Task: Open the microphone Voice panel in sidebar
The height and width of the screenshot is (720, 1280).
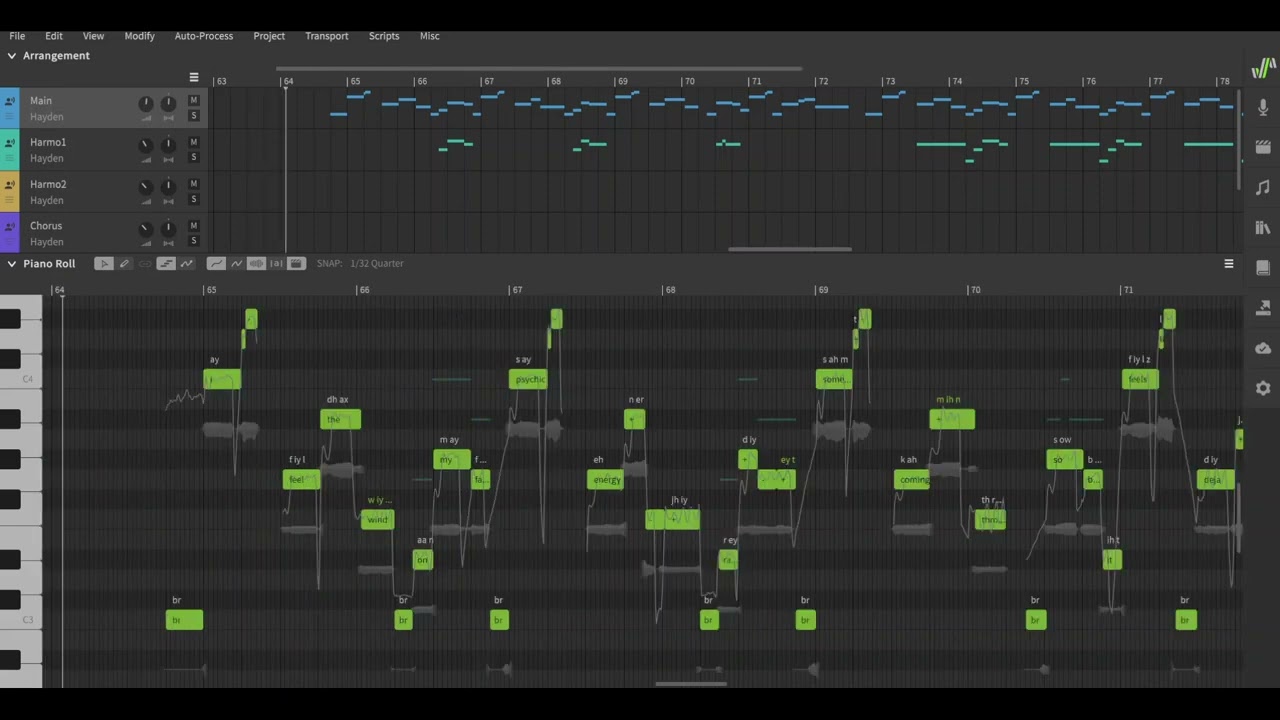Action: pyautogui.click(x=1263, y=107)
